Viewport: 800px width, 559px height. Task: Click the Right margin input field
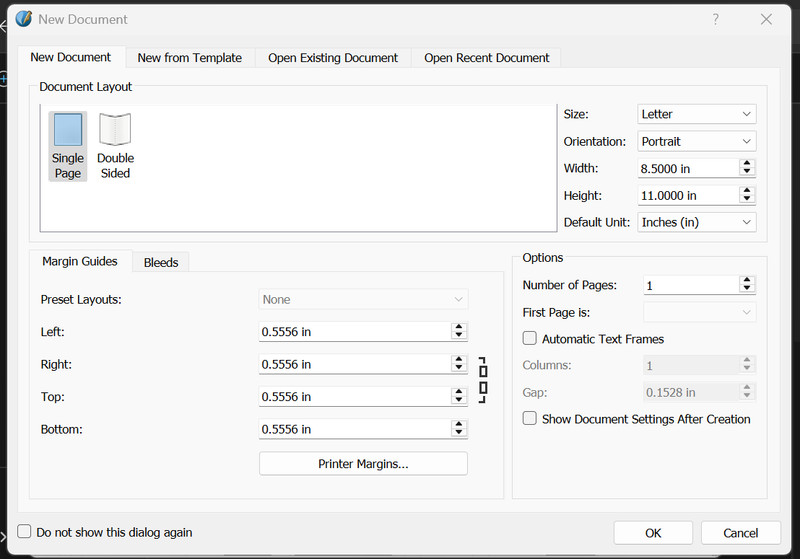pyautogui.click(x=354, y=364)
